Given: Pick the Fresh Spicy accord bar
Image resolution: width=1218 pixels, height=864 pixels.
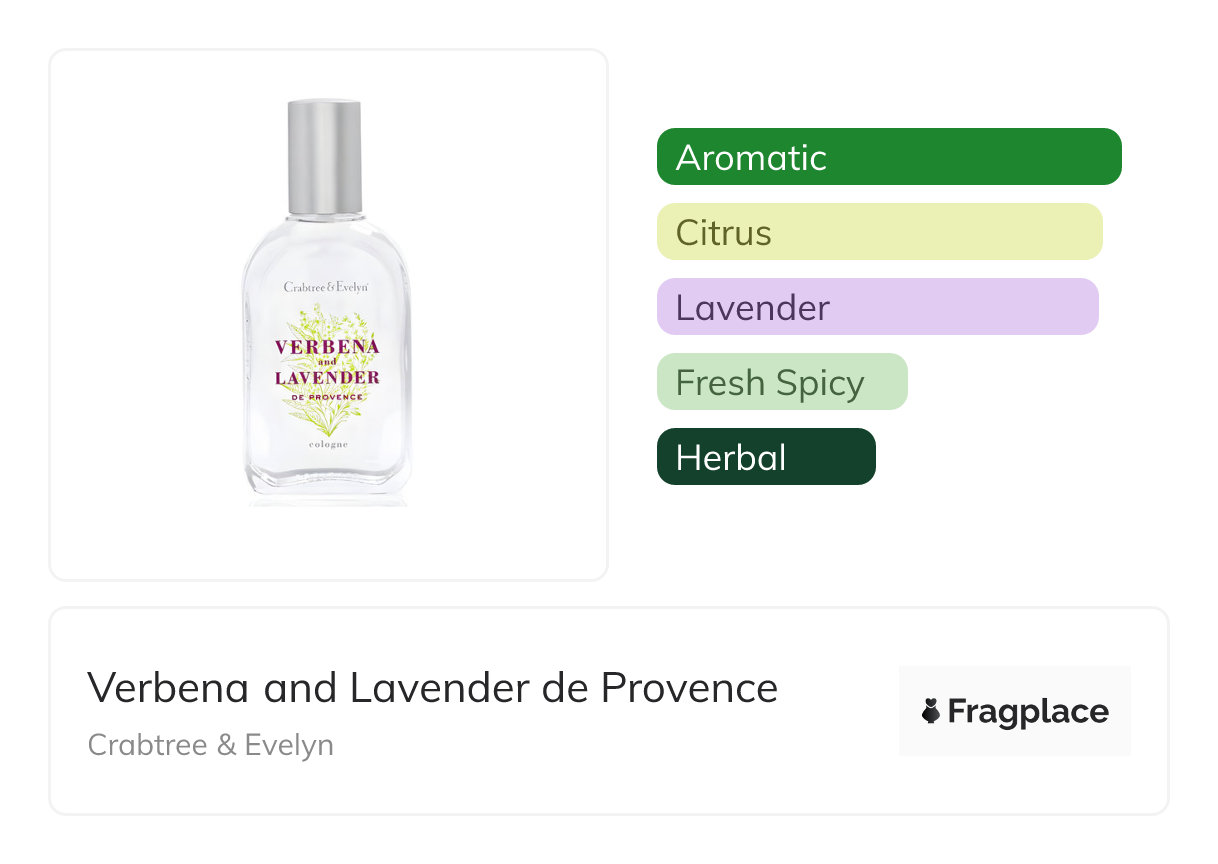Looking at the screenshot, I should click(782, 382).
